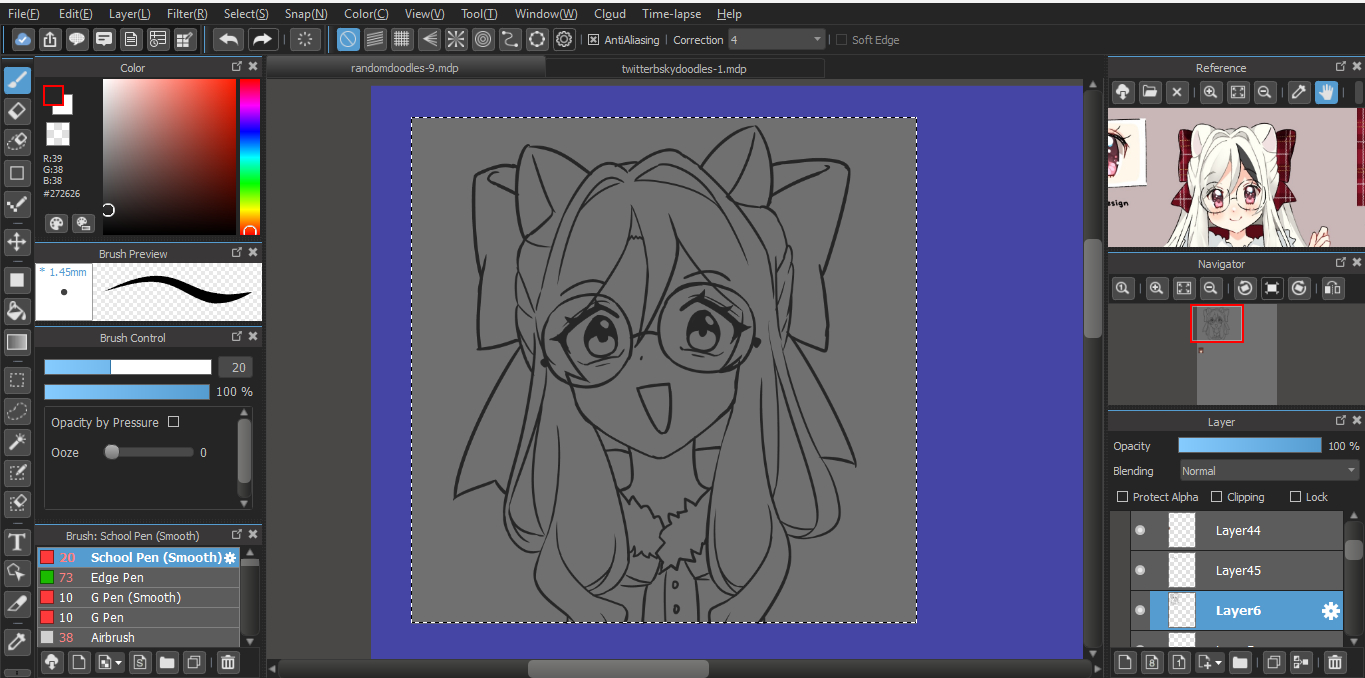The height and width of the screenshot is (678, 1365).
Task: Open the Blending mode dropdown
Action: pyautogui.click(x=1269, y=471)
